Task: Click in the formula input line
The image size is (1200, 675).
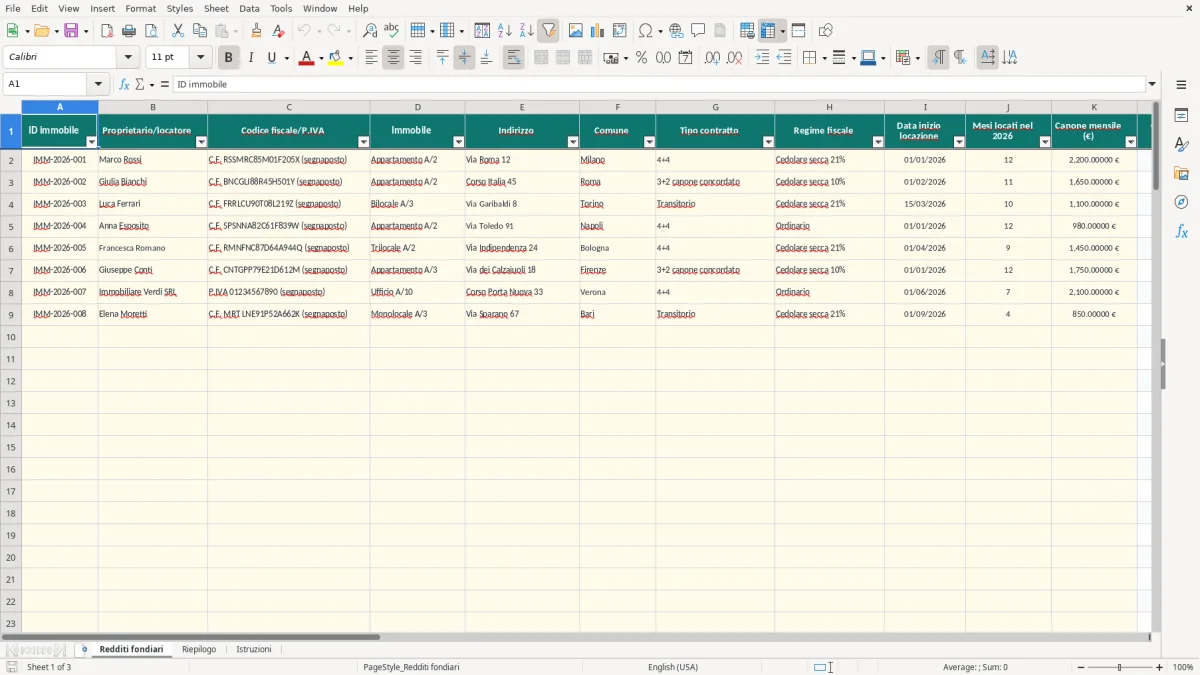Action: click(x=659, y=84)
